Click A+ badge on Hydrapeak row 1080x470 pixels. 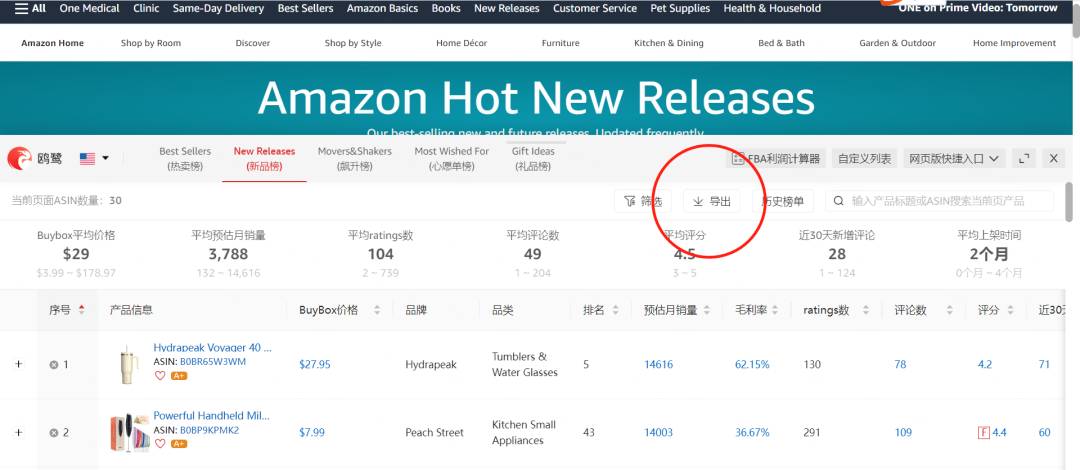click(179, 376)
